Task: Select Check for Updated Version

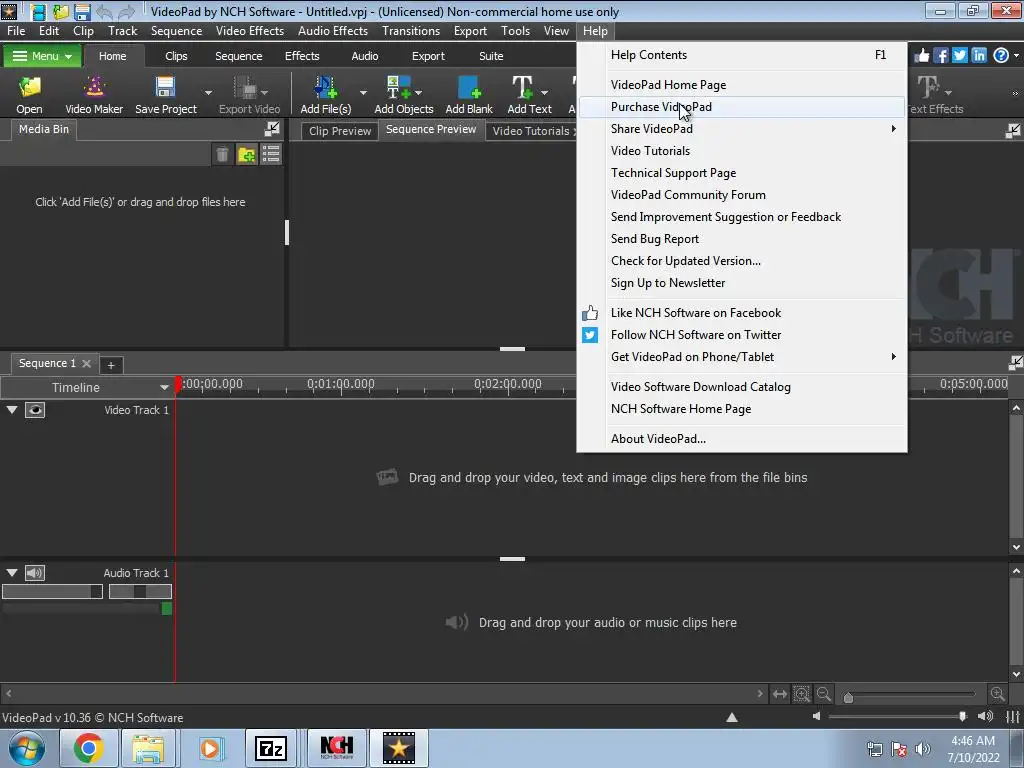Action: pos(742,261)
